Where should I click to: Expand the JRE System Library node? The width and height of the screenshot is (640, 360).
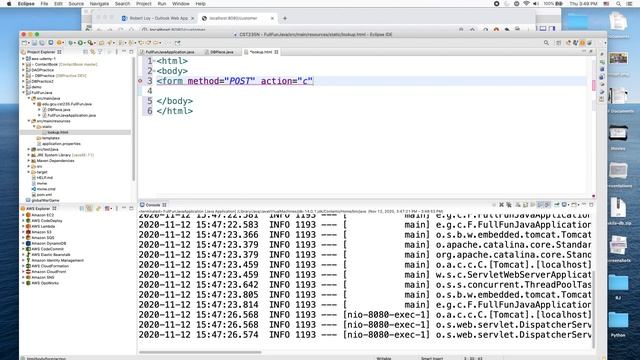29,155
